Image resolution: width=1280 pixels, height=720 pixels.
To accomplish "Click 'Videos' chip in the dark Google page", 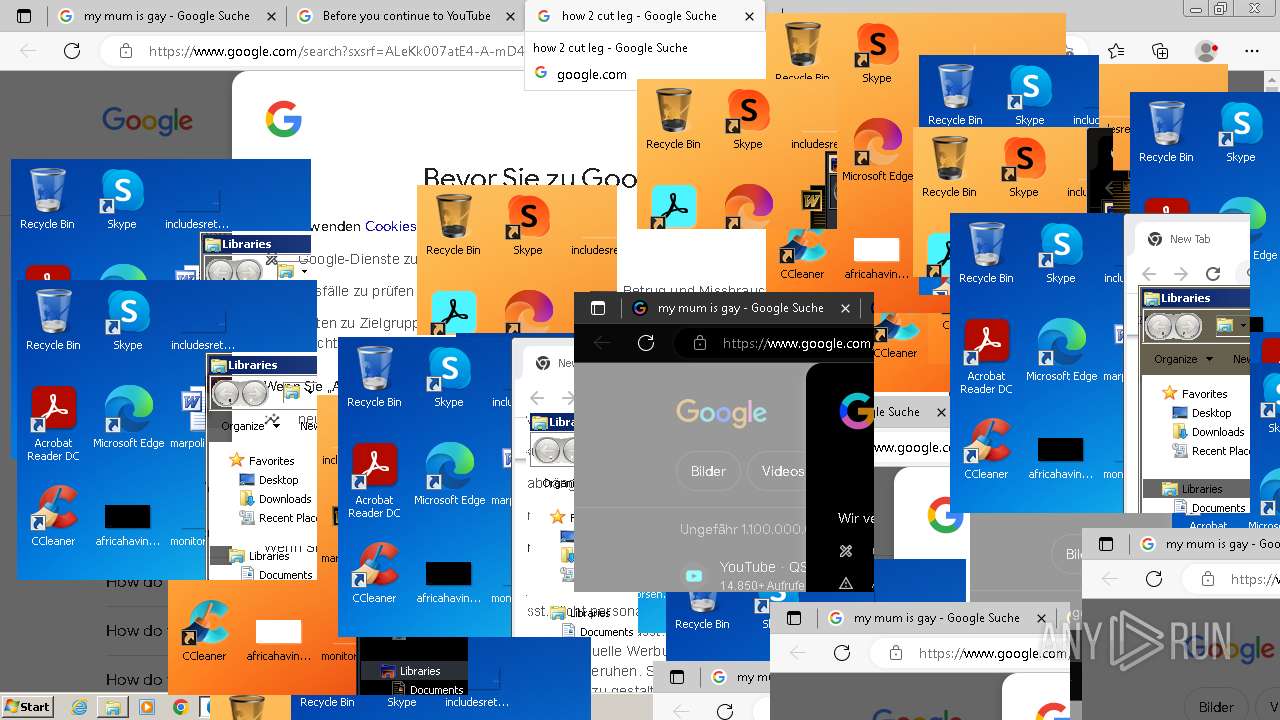I will click(778, 471).
